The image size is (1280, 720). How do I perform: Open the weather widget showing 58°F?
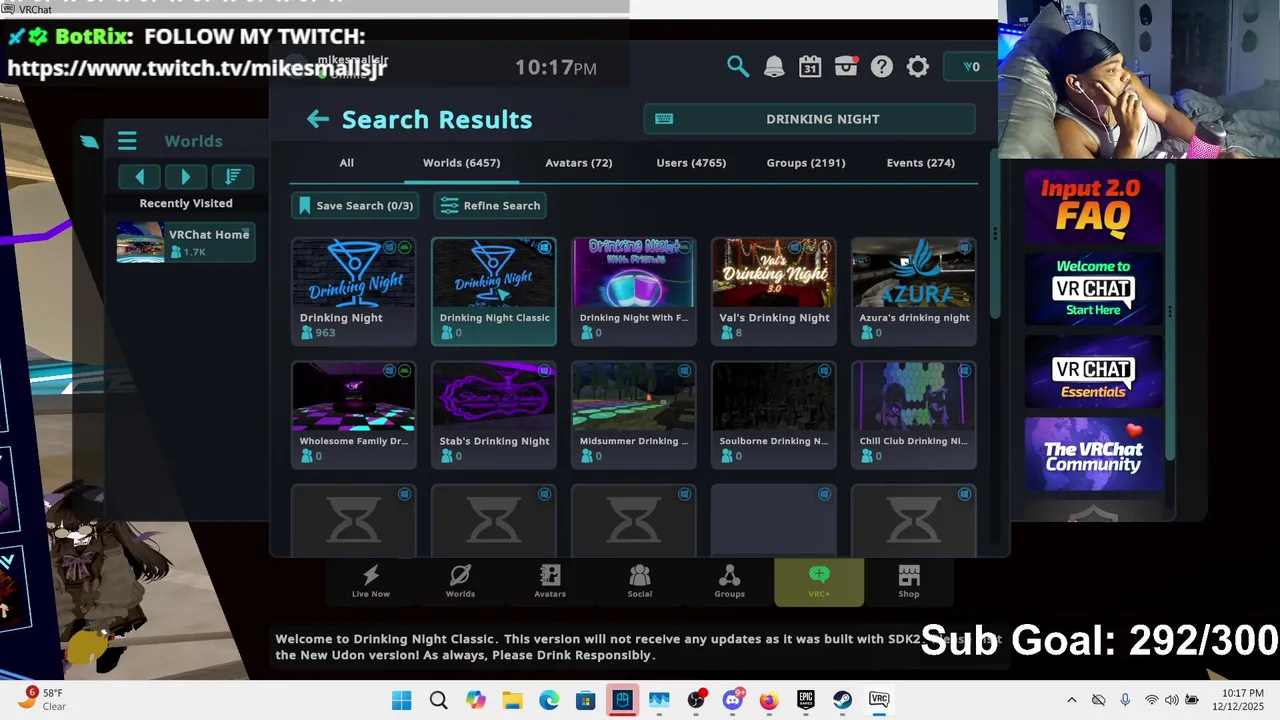42,699
